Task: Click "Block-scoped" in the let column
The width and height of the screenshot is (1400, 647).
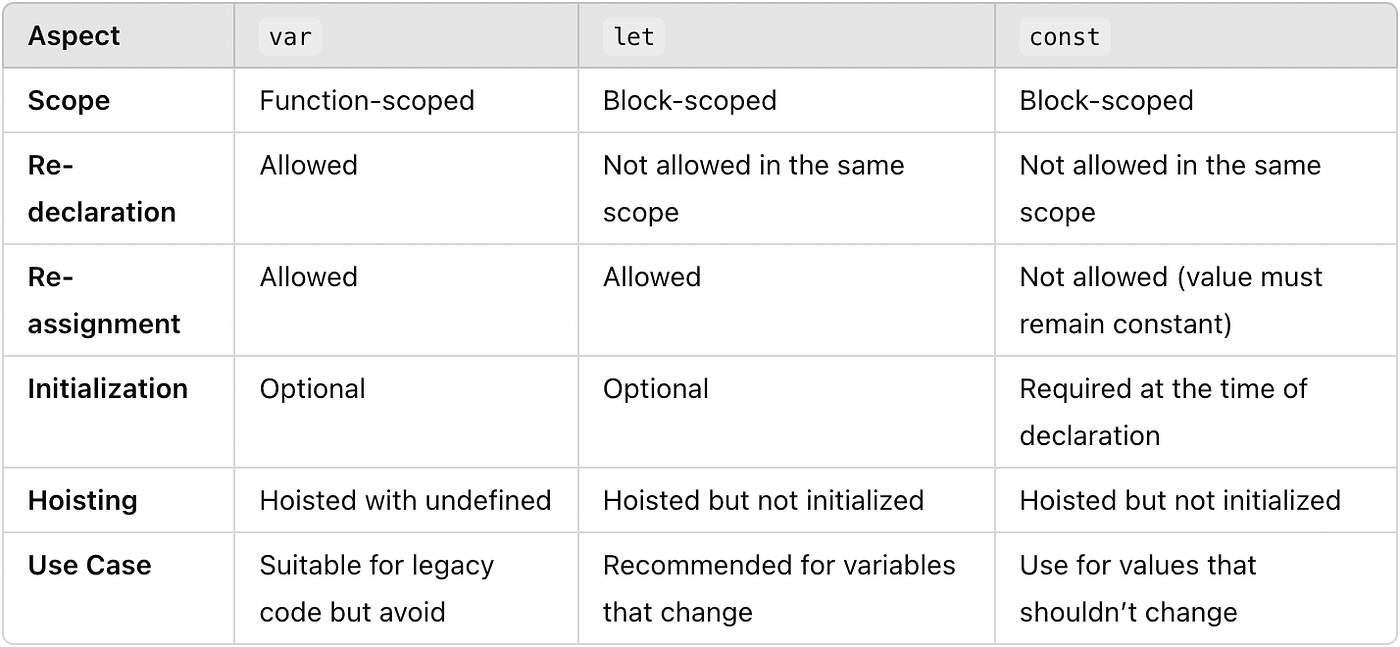Action: click(x=690, y=100)
